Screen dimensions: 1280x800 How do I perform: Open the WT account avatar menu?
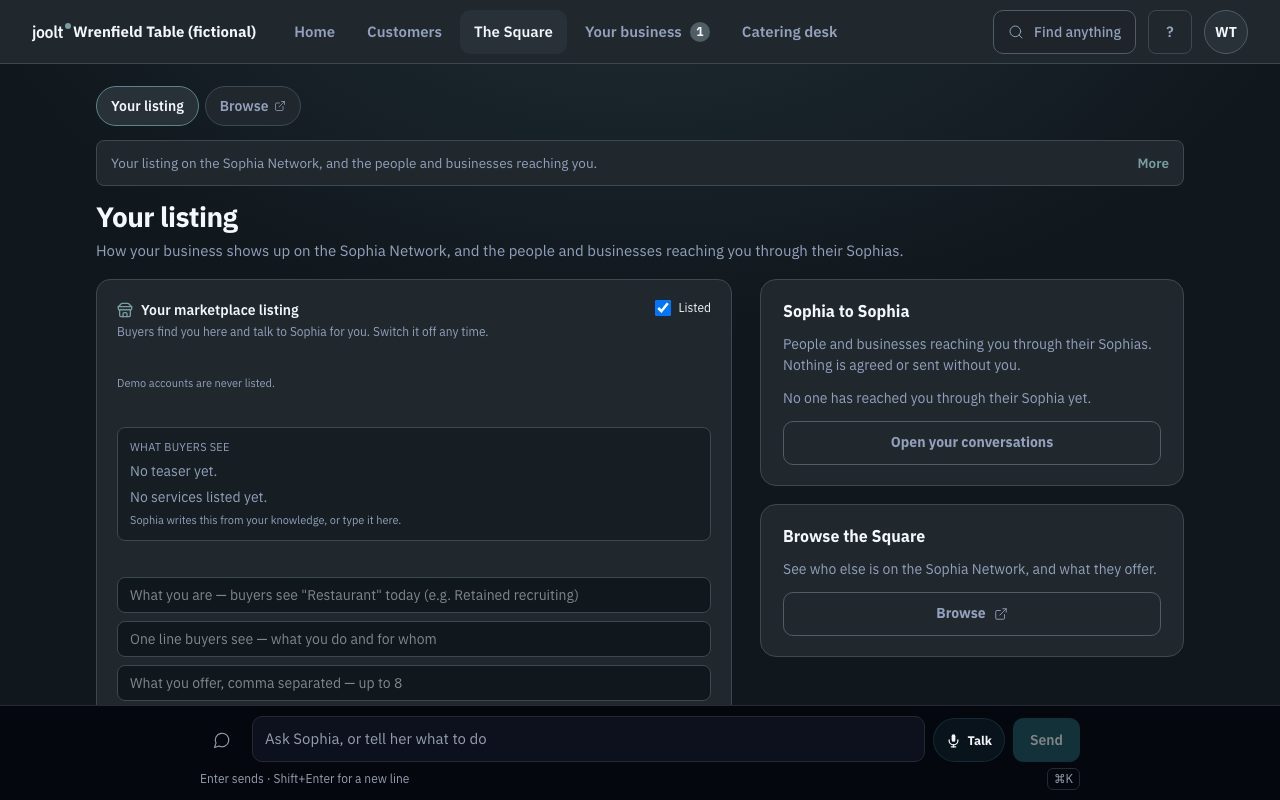point(1226,32)
